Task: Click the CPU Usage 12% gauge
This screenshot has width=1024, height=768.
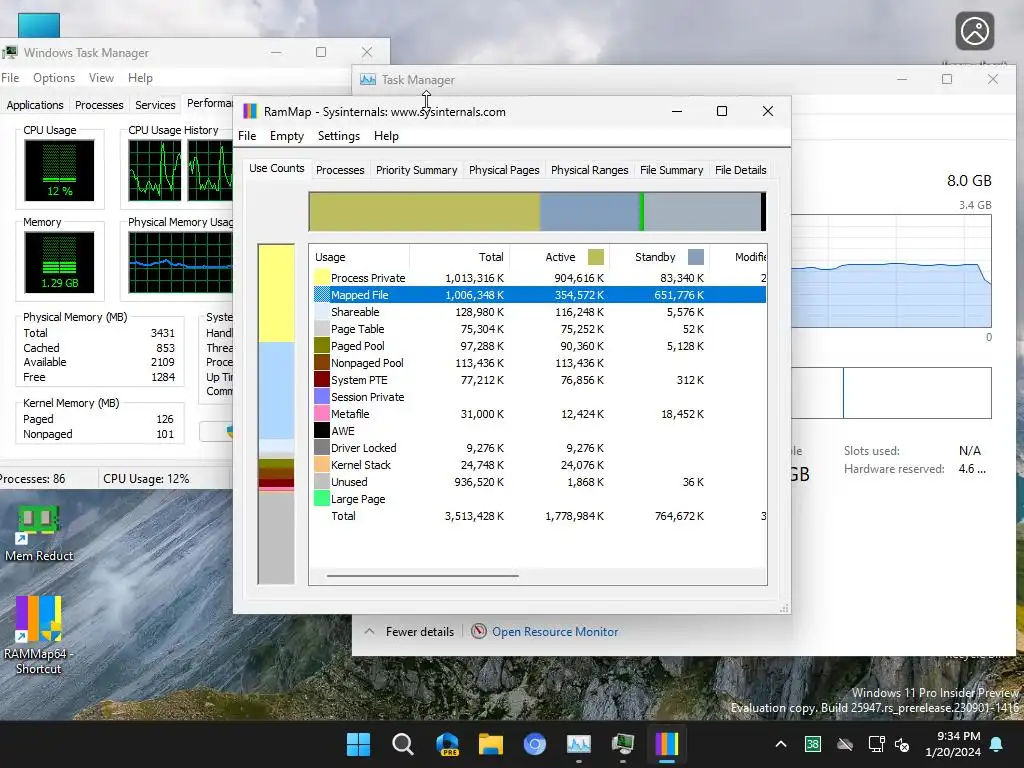Action: pyautogui.click(x=59, y=170)
